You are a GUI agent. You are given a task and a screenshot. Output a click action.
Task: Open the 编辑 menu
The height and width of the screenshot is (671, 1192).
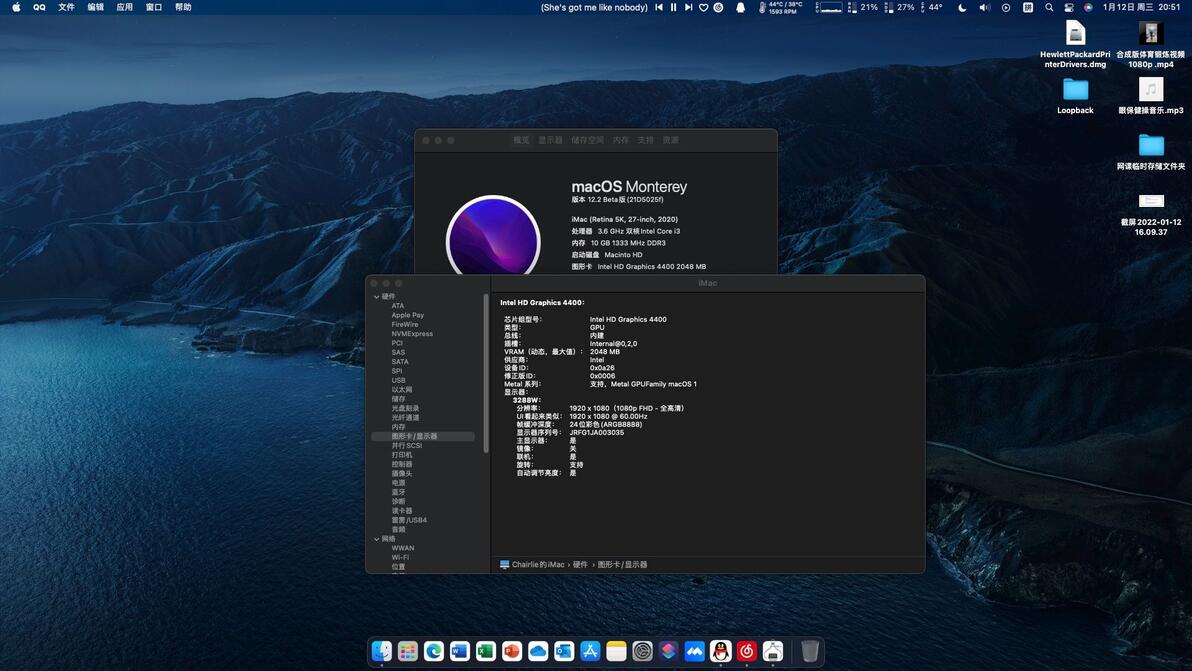point(96,7)
